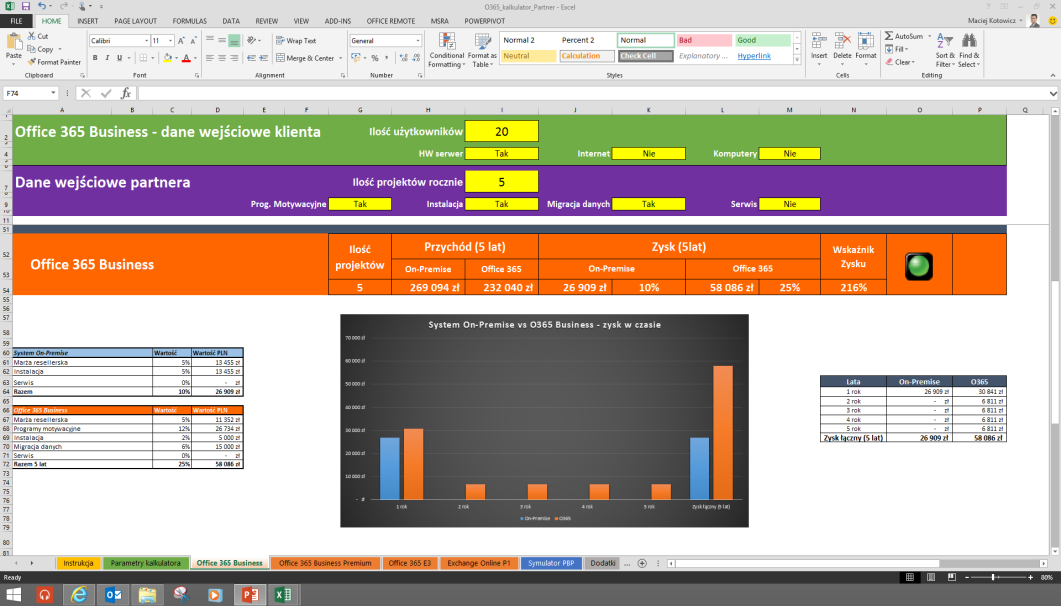Click the Undo arrow in Quick Access
Viewport: 1061px width, 606px height.
point(42,6)
